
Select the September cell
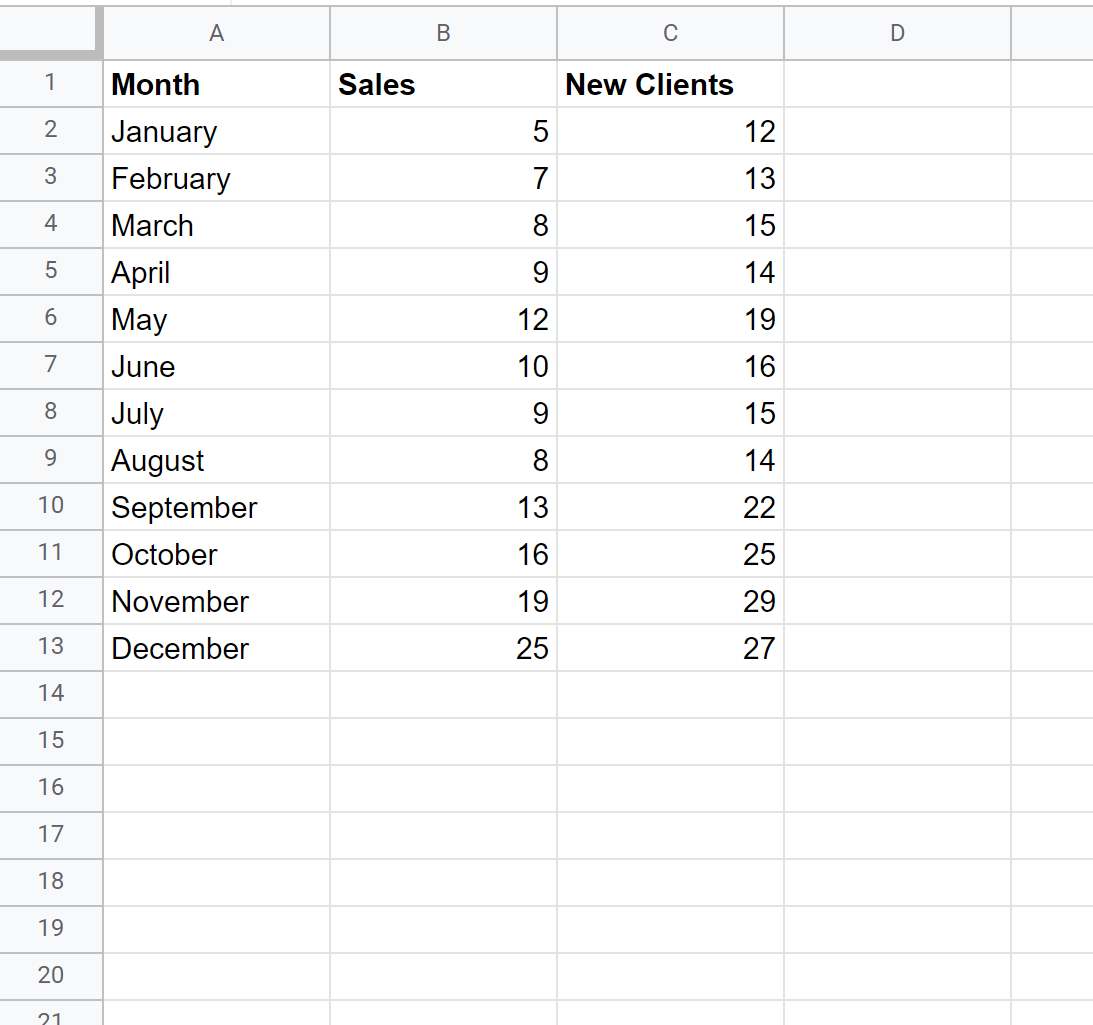coord(216,507)
